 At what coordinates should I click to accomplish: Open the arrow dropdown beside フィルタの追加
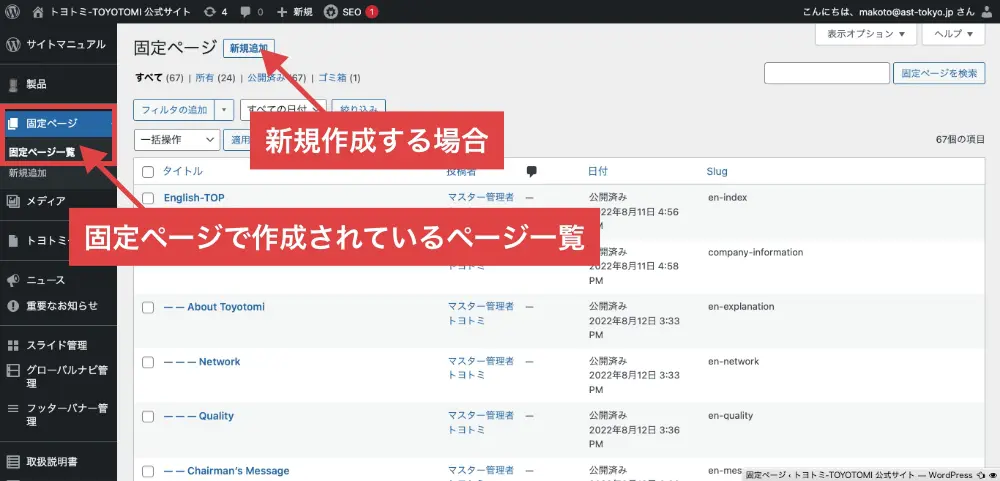224,110
